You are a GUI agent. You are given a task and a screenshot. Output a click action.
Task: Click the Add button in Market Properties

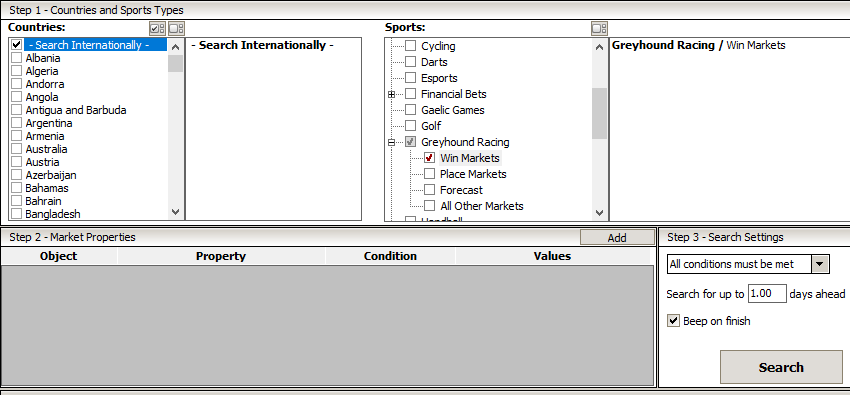tap(617, 237)
